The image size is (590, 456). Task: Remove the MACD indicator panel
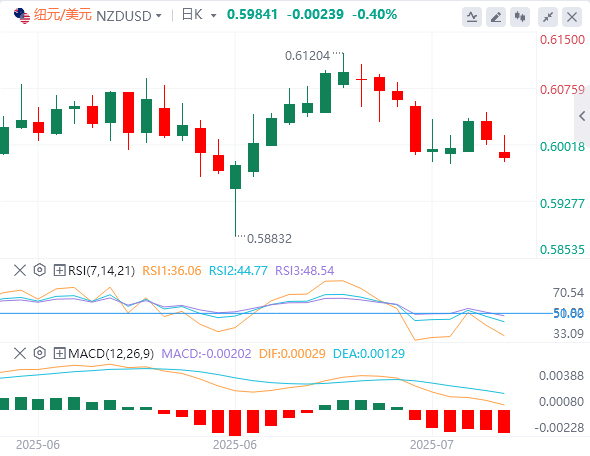tap(20, 353)
